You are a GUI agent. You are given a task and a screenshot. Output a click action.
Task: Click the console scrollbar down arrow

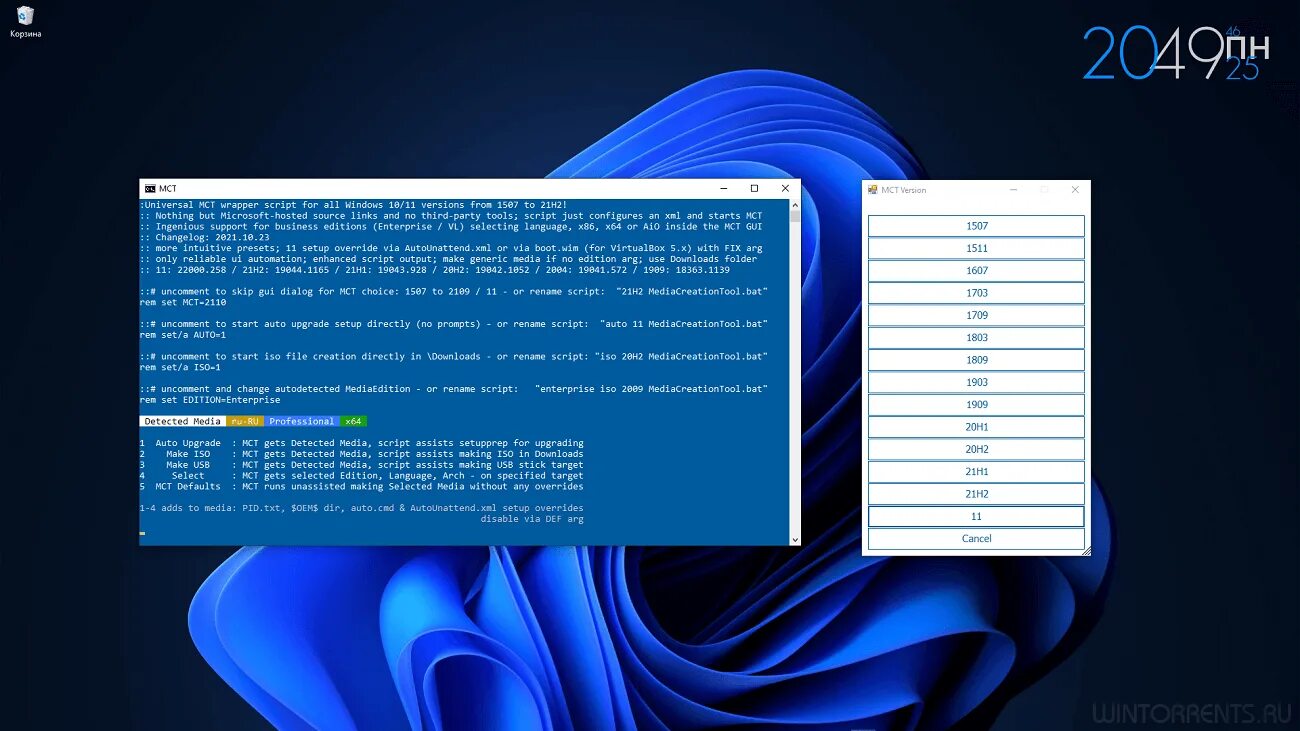795,540
